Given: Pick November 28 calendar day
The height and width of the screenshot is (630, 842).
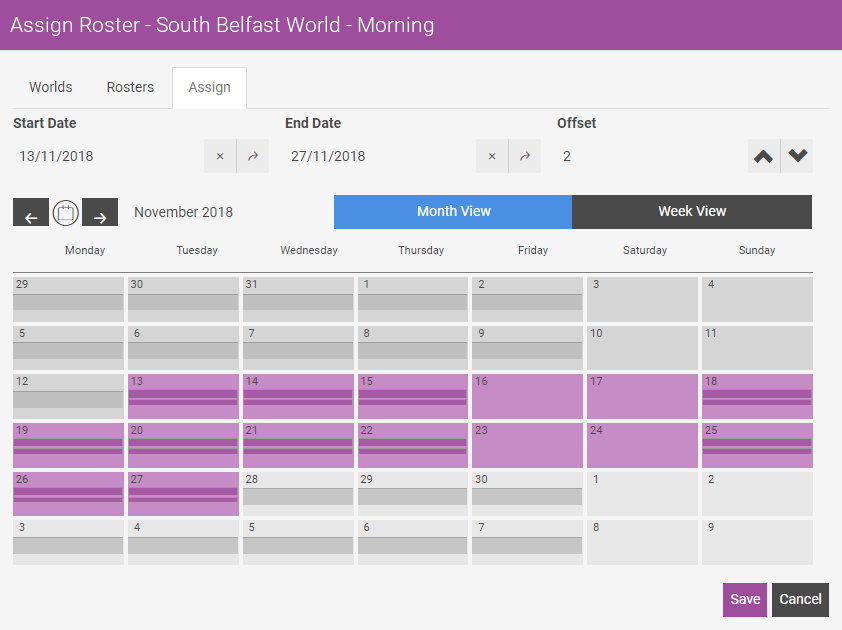Looking at the screenshot, I should click(298, 494).
